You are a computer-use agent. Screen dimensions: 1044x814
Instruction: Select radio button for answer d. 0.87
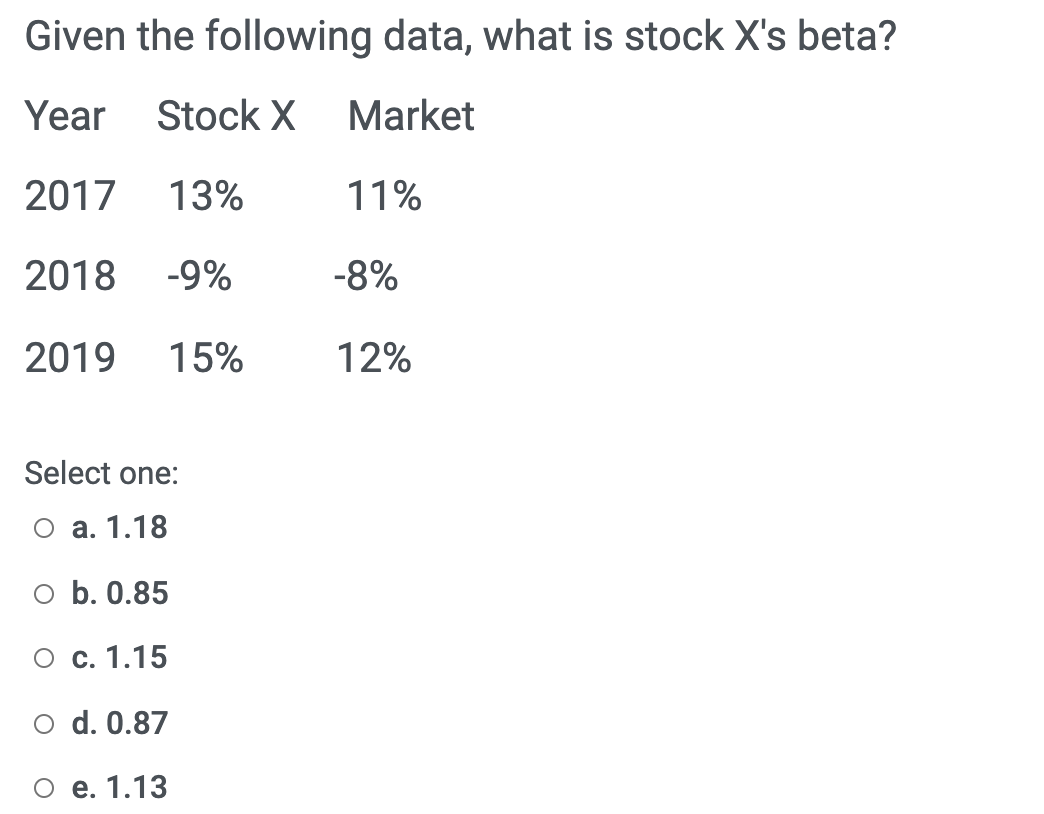[42, 723]
